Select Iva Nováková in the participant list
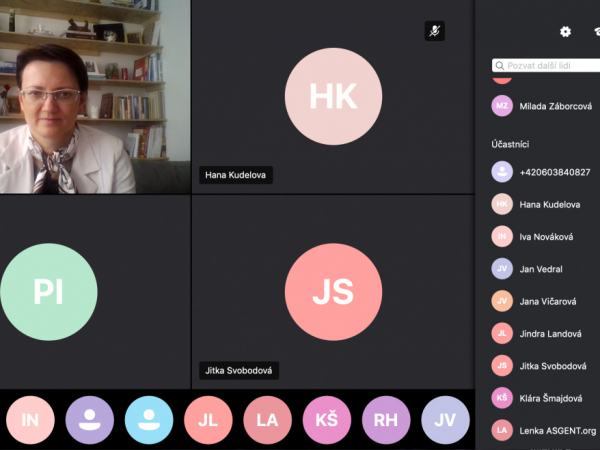600x450 pixels. click(x=546, y=236)
